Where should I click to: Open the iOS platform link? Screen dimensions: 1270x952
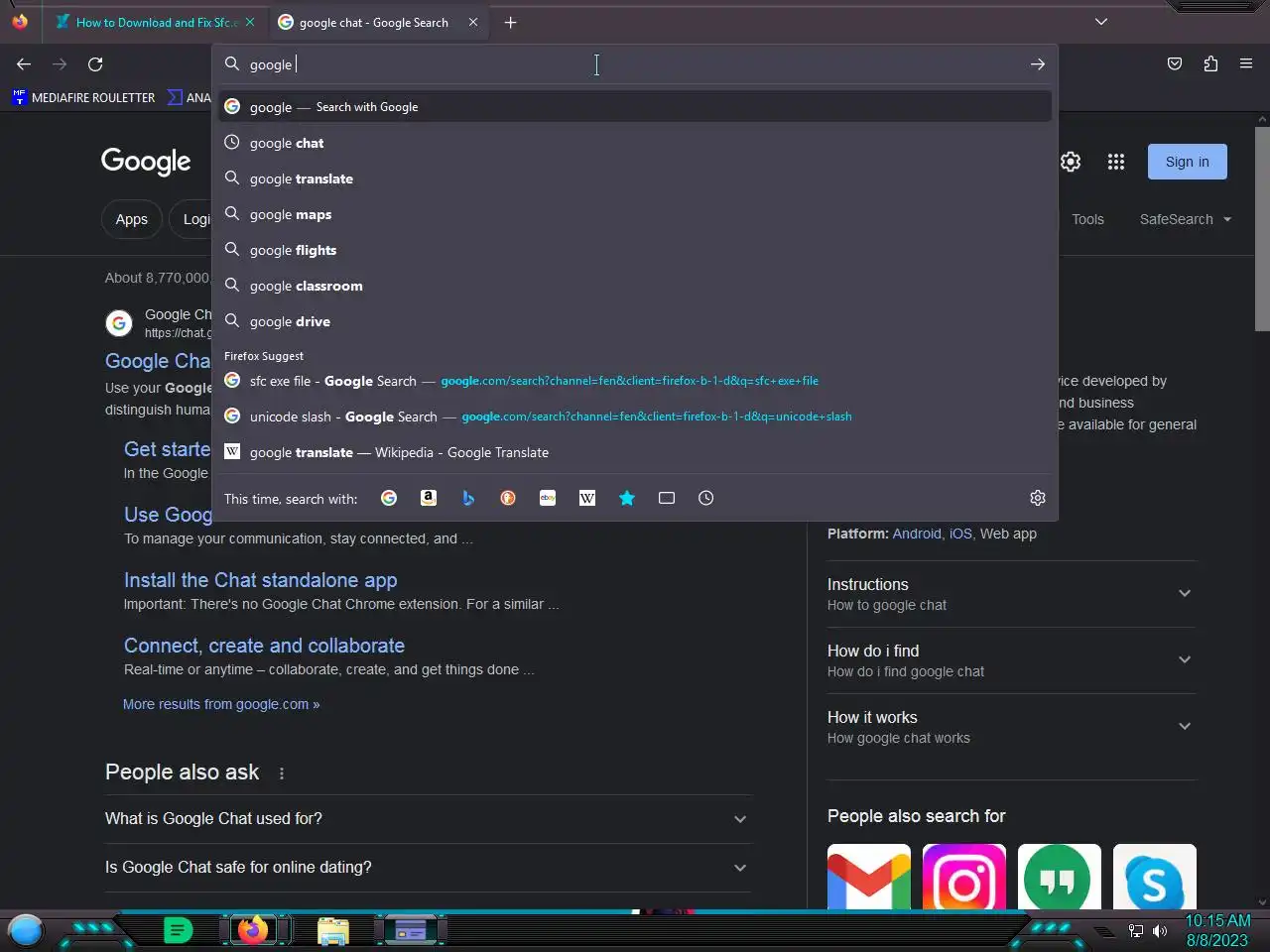coord(960,534)
